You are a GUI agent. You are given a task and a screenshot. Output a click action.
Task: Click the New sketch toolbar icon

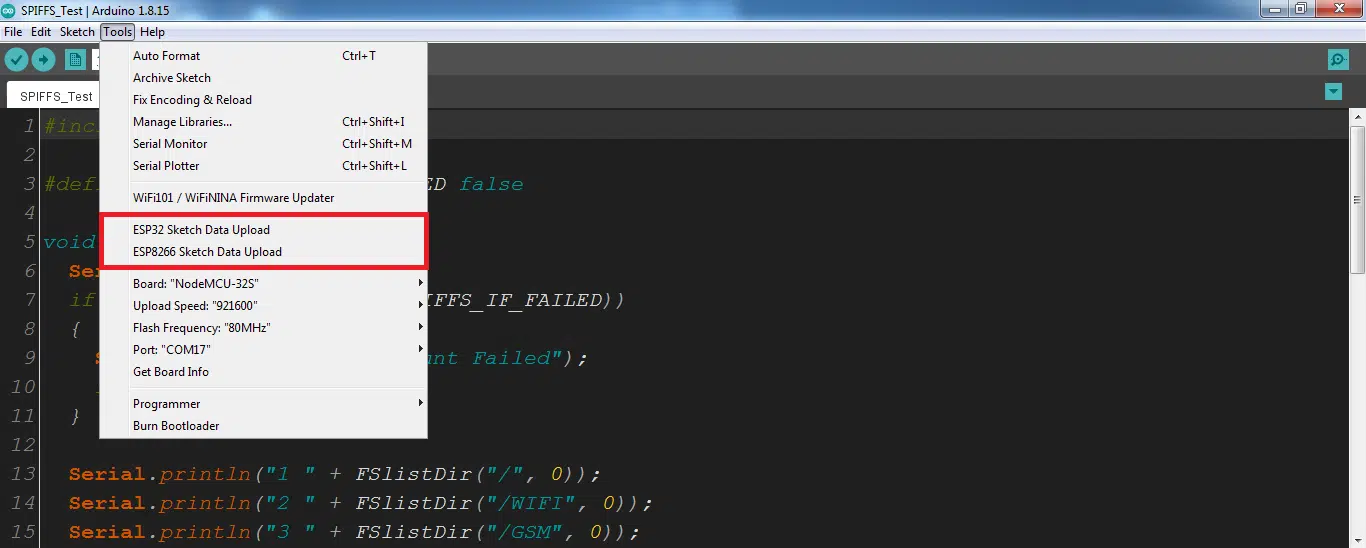click(75, 60)
